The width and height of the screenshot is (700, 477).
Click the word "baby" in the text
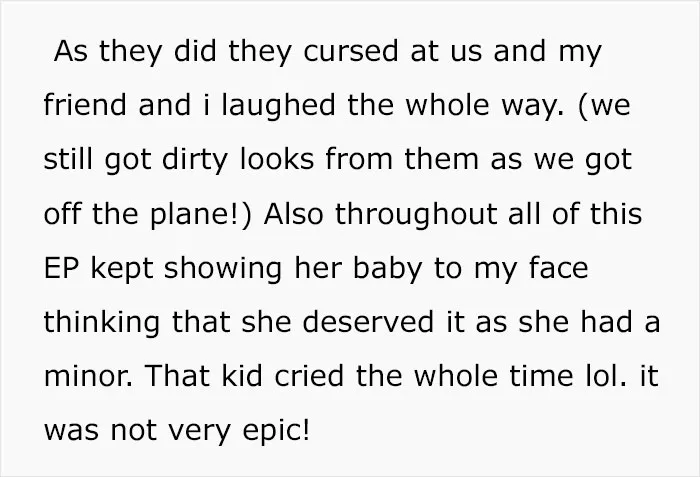pyautogui.click(x=387, y=269)
